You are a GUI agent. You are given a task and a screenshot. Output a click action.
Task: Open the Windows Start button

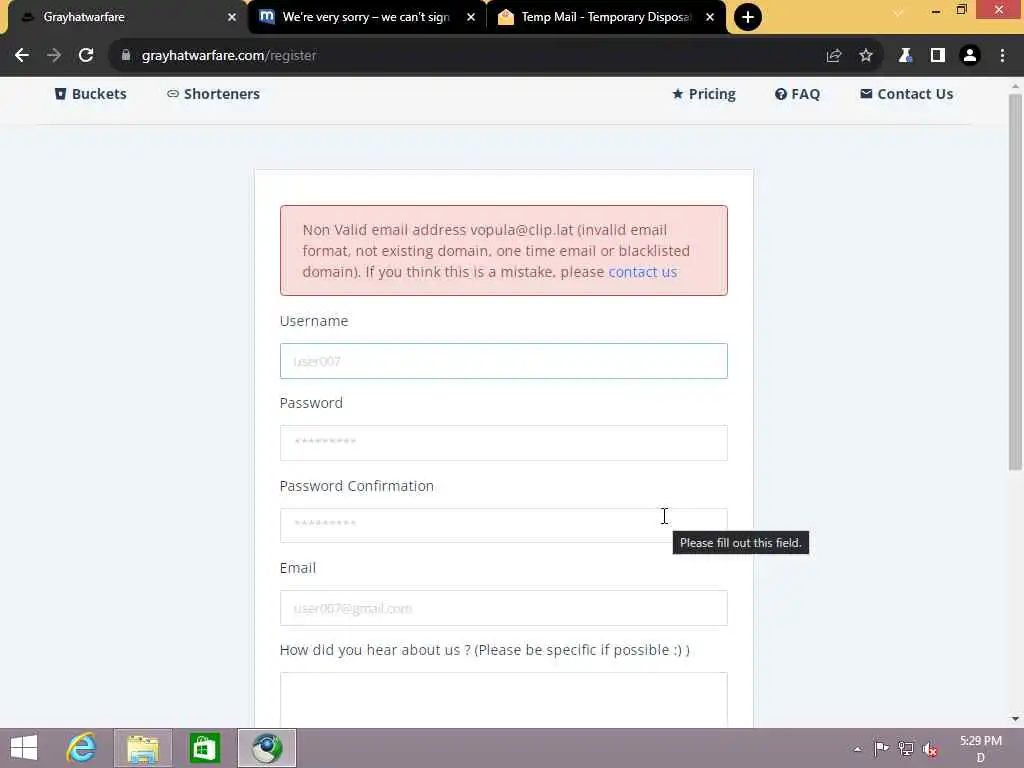coord(24,748)
